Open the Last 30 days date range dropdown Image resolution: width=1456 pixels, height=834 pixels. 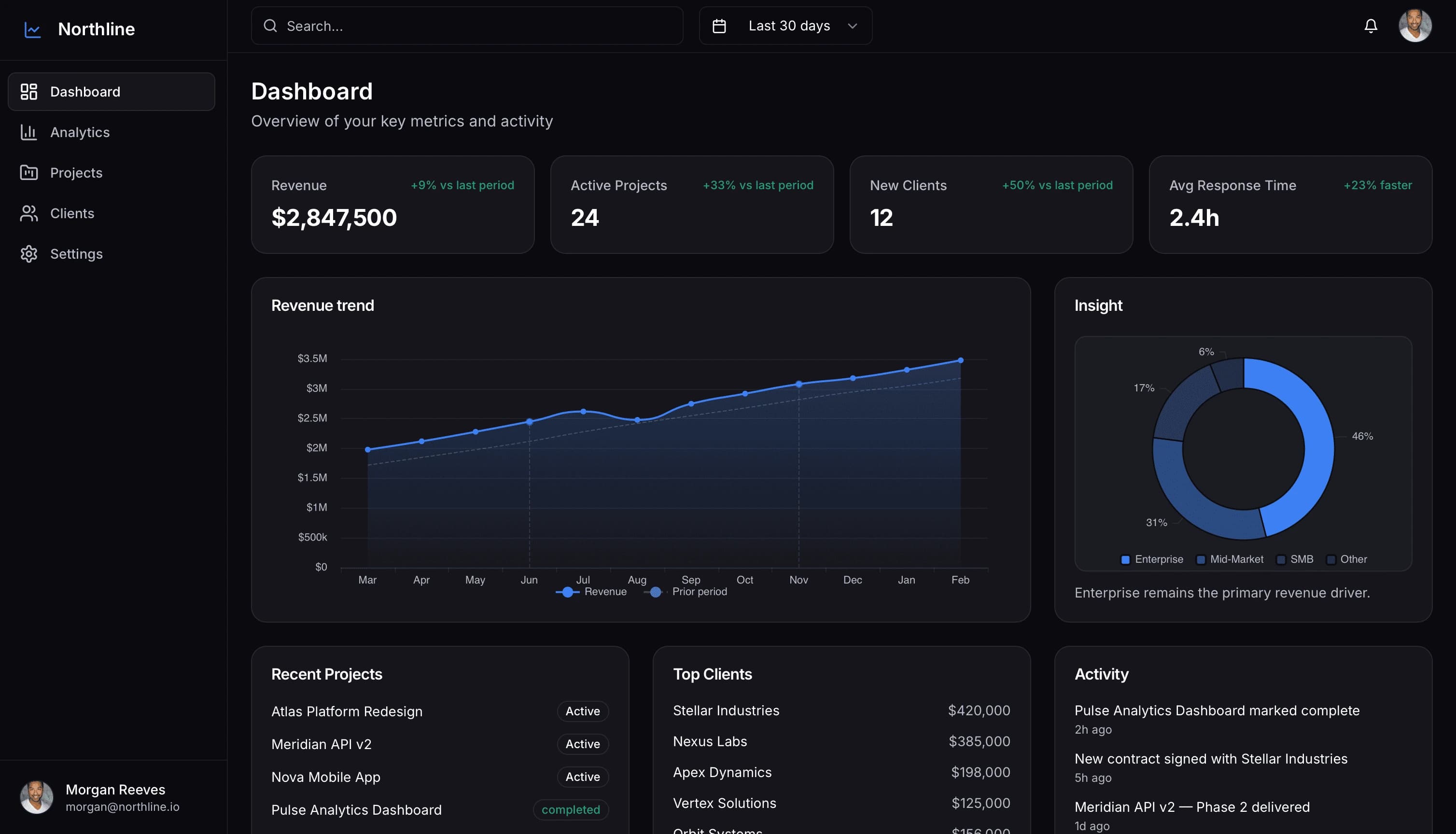click(785, 26)
